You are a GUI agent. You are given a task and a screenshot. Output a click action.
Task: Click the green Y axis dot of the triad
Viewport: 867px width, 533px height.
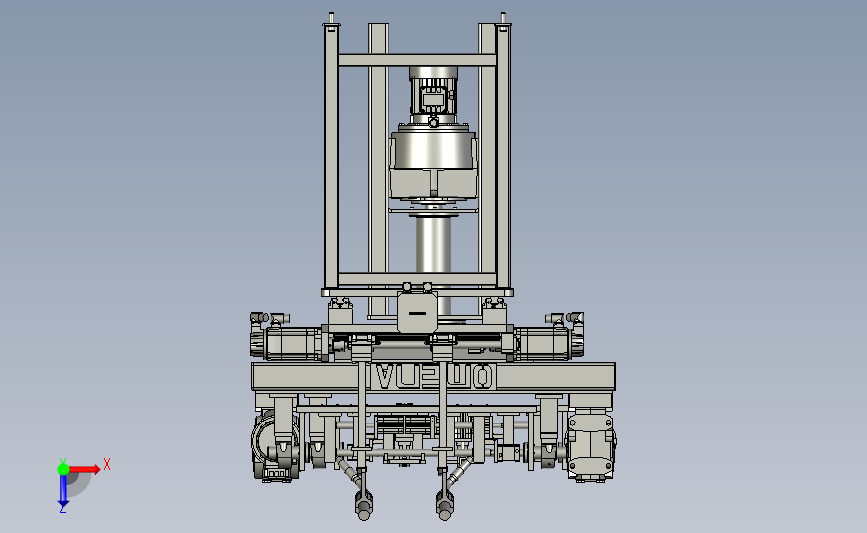[x=63, y=469]
